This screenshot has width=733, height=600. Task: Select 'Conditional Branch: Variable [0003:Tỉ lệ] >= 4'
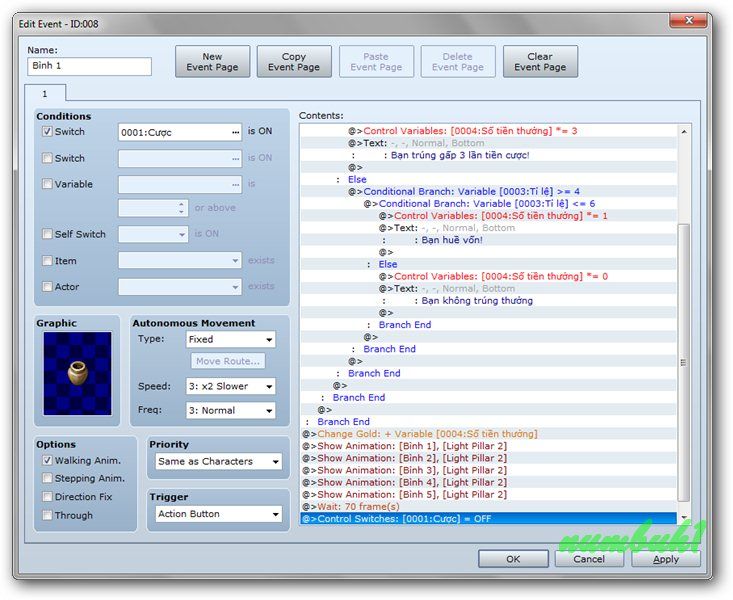[x=488, y=191]
